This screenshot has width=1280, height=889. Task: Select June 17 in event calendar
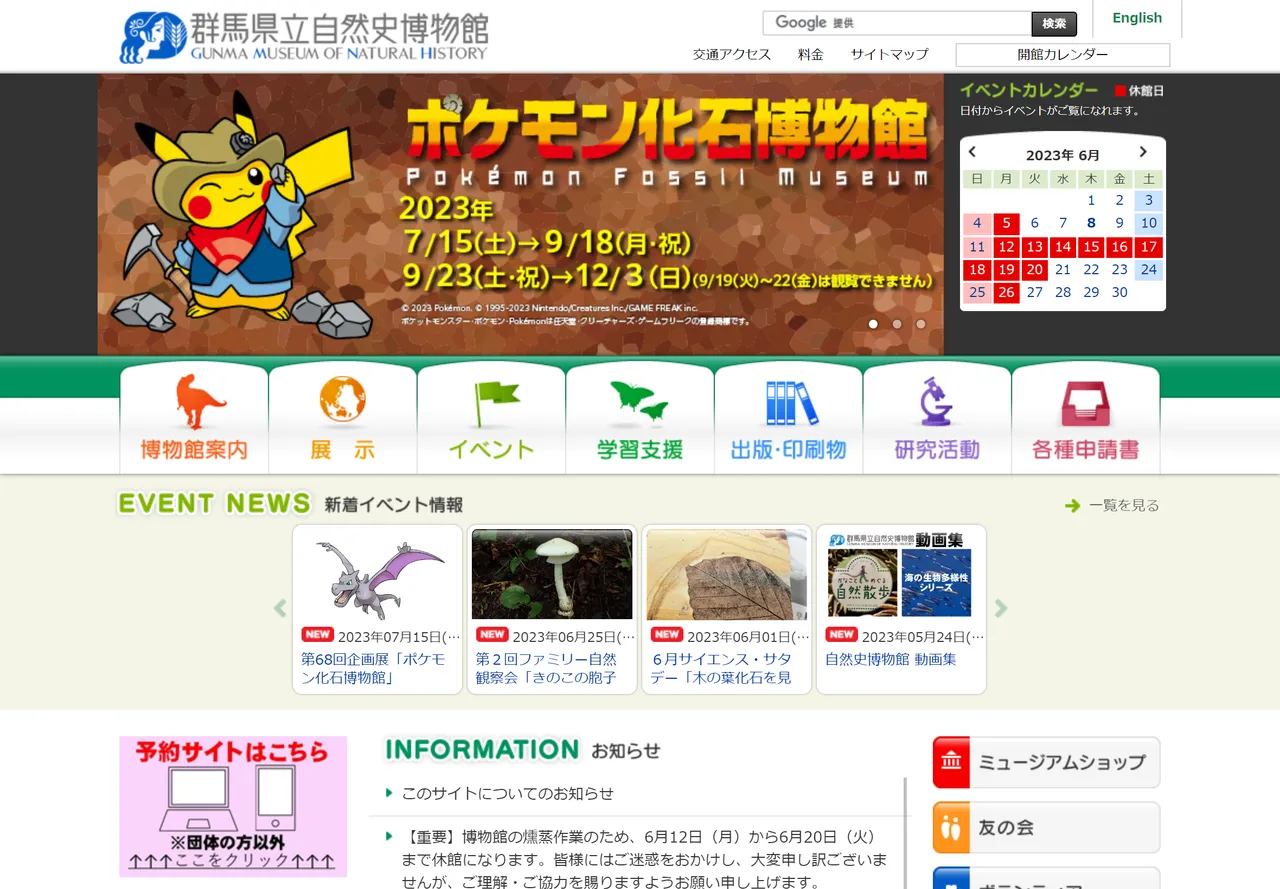coord(1149,247)
